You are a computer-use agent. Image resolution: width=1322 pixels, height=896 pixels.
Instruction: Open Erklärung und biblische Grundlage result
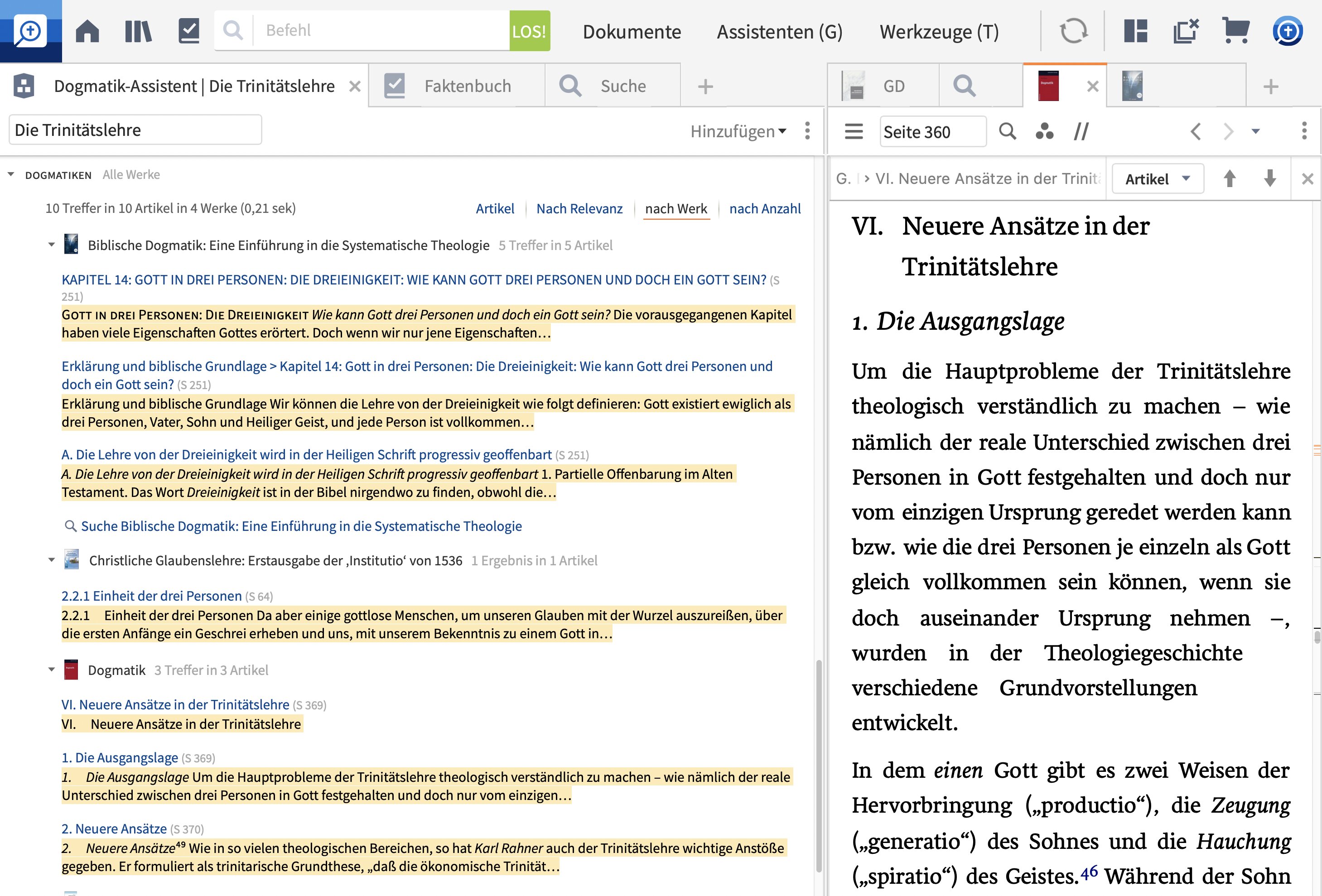pos(416,375)
